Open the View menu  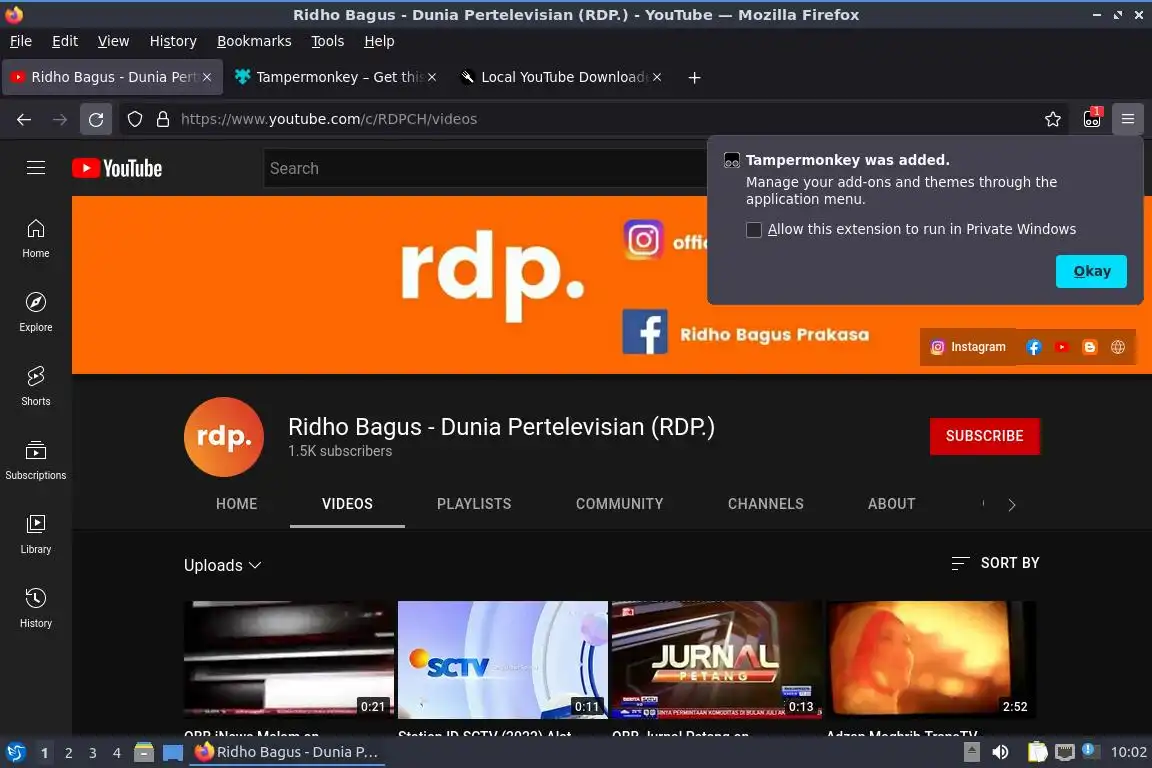[113, 41]
